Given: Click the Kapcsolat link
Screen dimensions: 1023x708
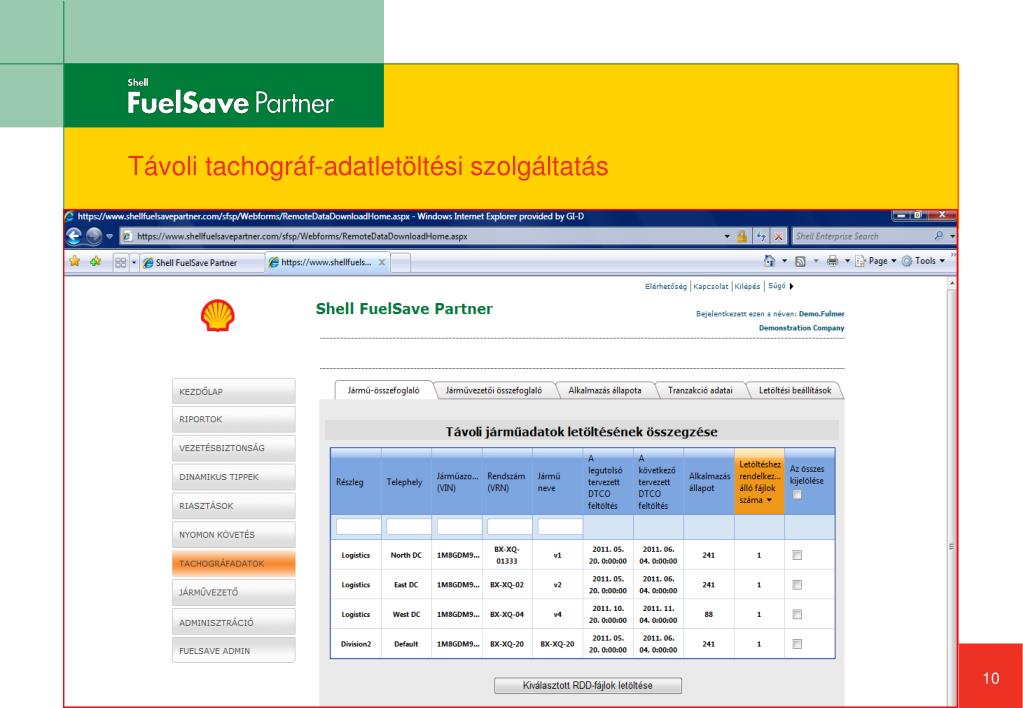Looking at the screenshot, I should coord(711,286).
